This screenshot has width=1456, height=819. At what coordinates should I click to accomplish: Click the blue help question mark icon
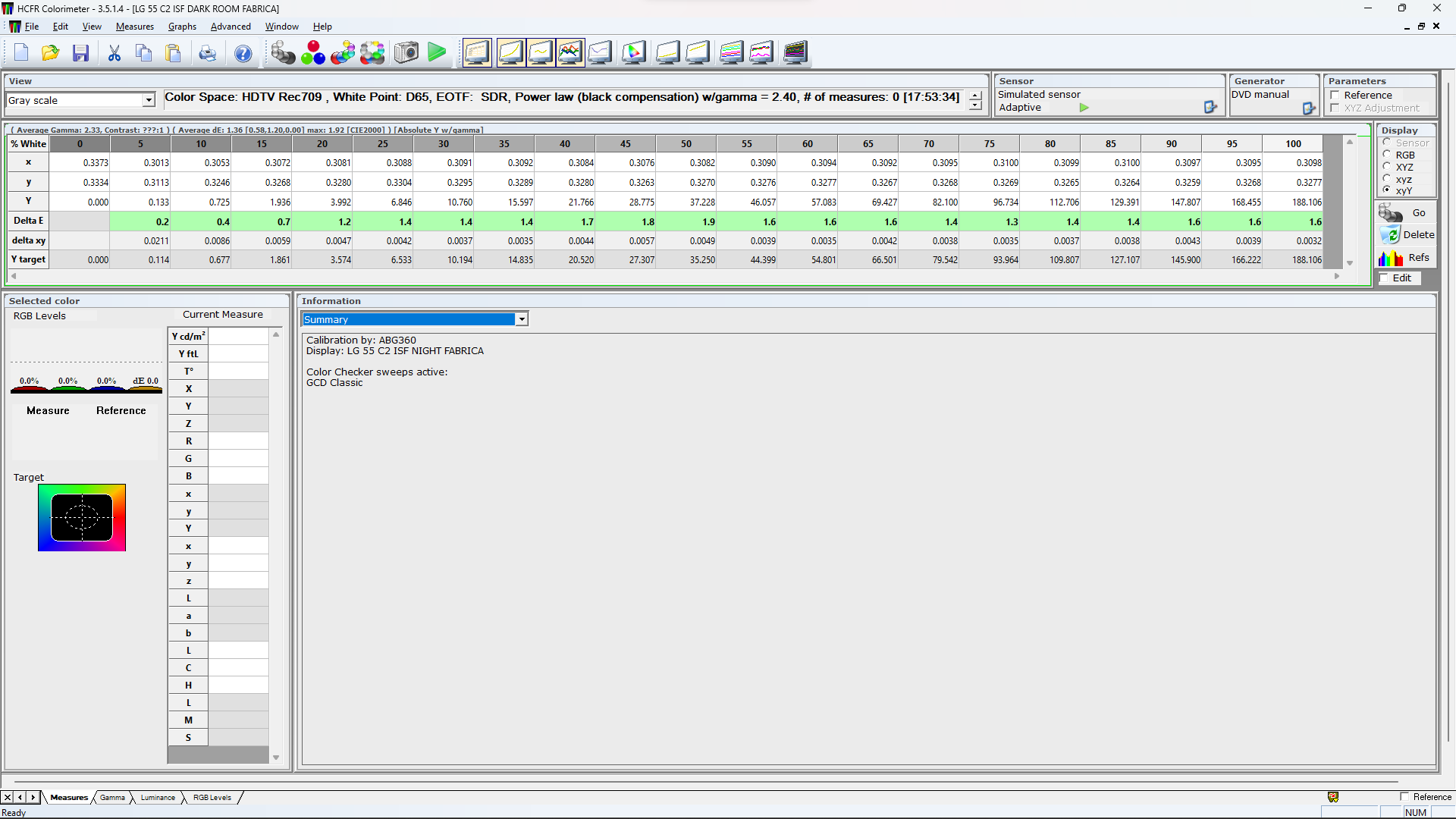pos(243,53)
